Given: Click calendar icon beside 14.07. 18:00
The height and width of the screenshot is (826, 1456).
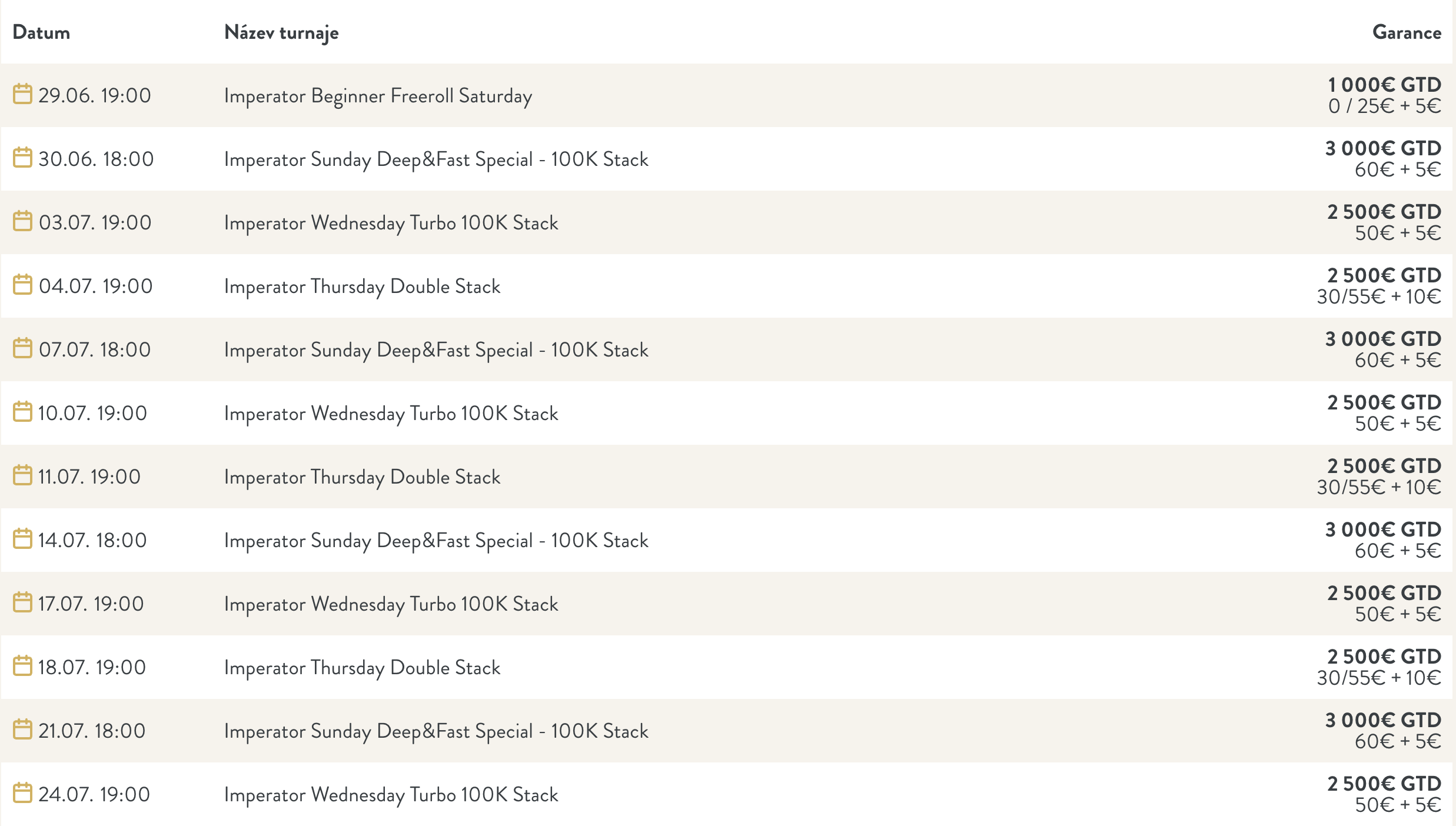Looking at the screenshot, I should point(22,539).
